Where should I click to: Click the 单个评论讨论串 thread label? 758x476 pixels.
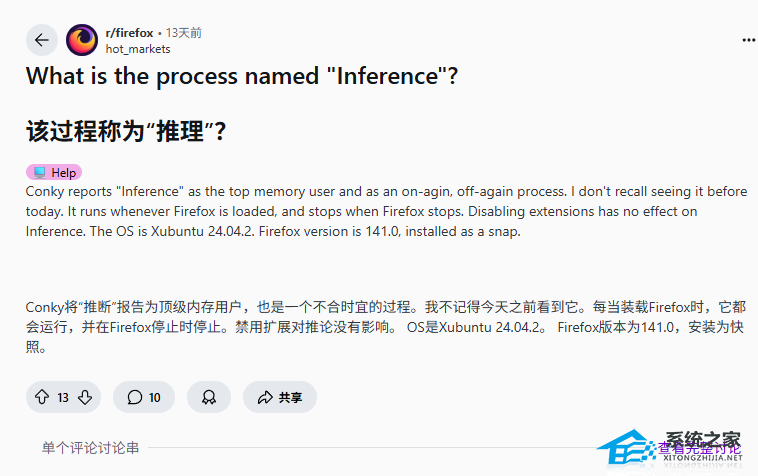tap(90, 447)
